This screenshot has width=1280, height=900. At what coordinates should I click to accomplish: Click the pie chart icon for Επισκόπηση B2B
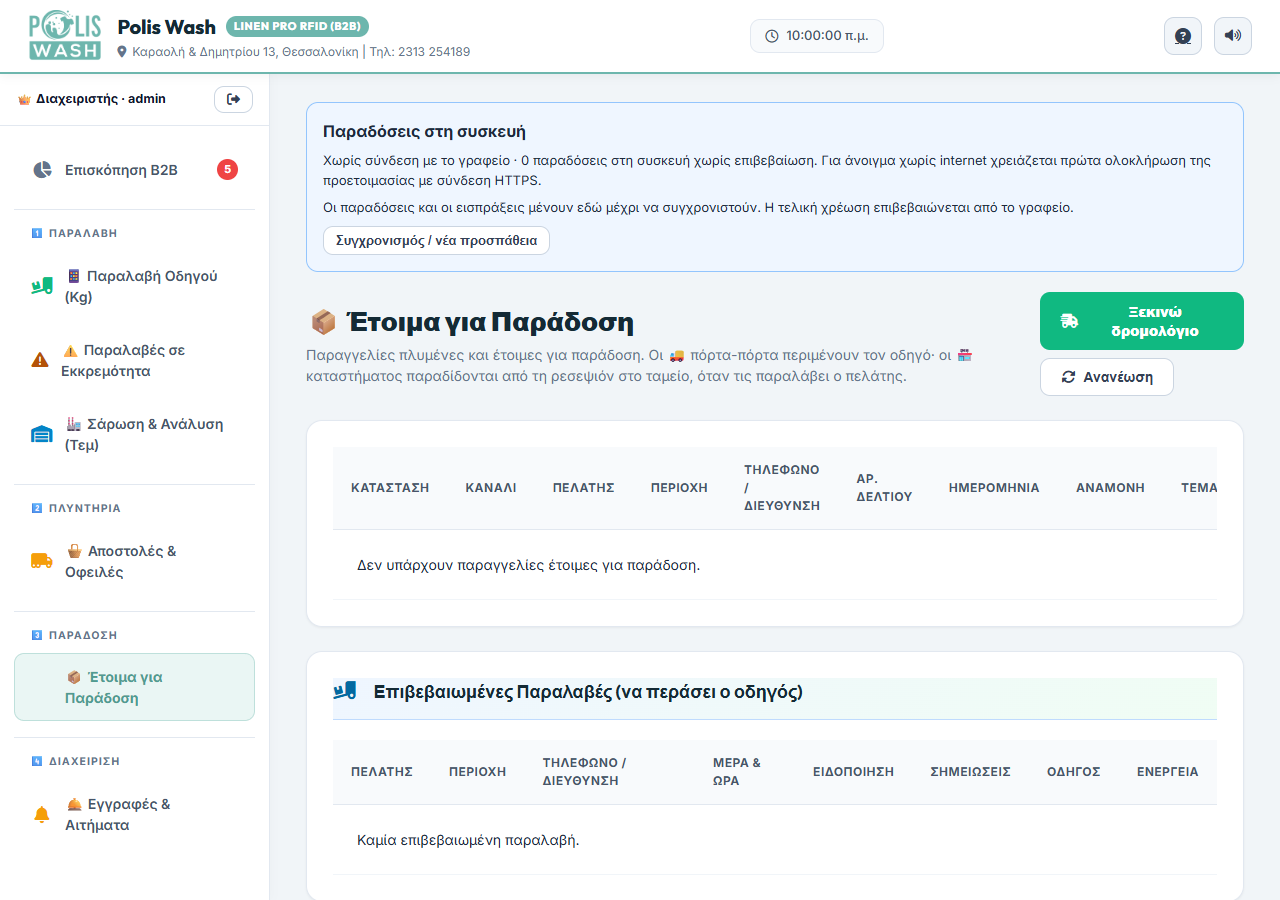pyautogui.click(x=42, y=170)
